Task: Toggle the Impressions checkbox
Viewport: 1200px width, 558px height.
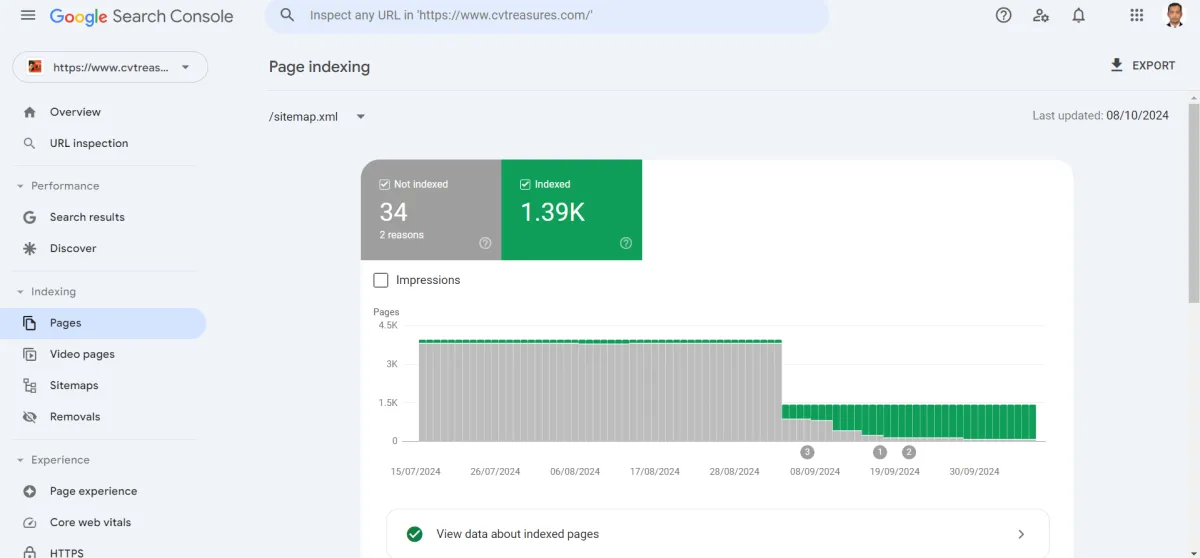Action: point(381,280)
